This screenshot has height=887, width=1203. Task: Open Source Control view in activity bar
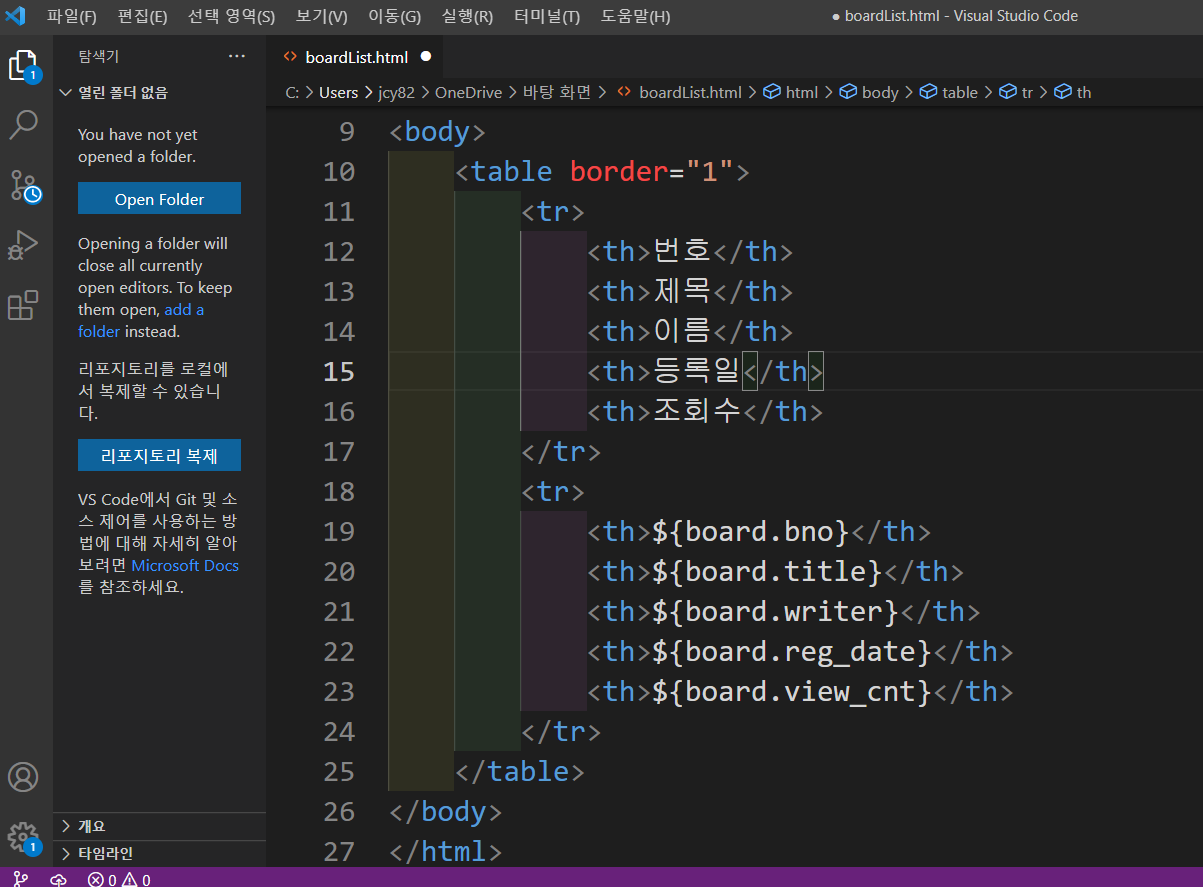(25, 186)
